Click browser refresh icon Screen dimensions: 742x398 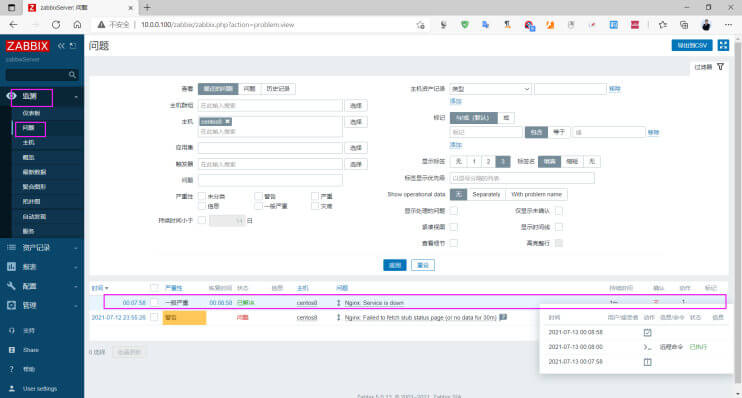pos(56,25)
